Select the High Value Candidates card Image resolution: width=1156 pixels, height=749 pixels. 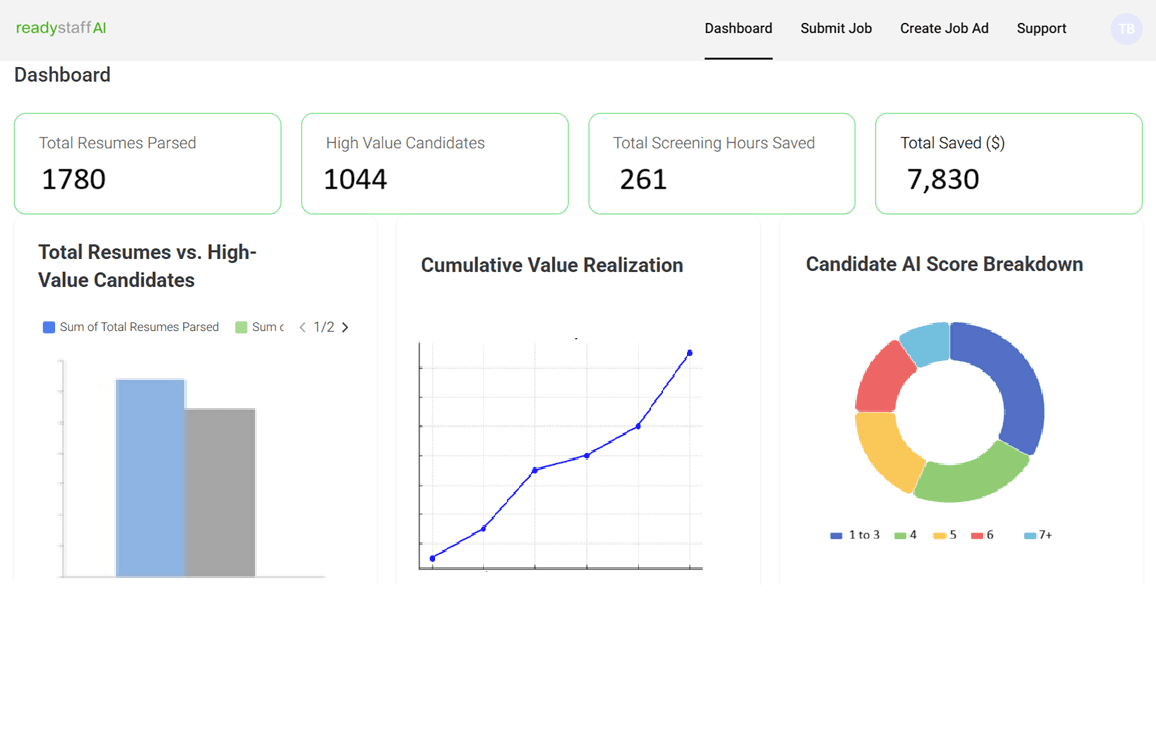click(435, 164)
